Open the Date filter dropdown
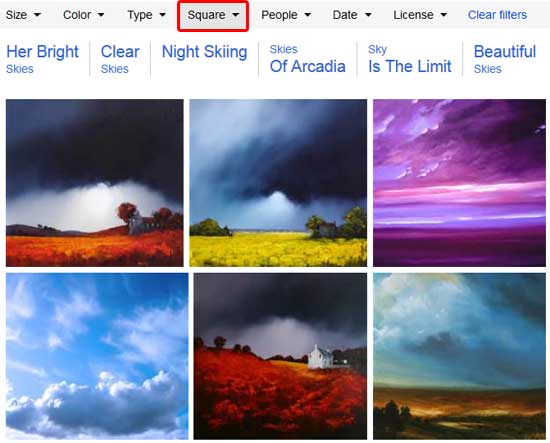 pyautogui.click(x=352, y=15)
